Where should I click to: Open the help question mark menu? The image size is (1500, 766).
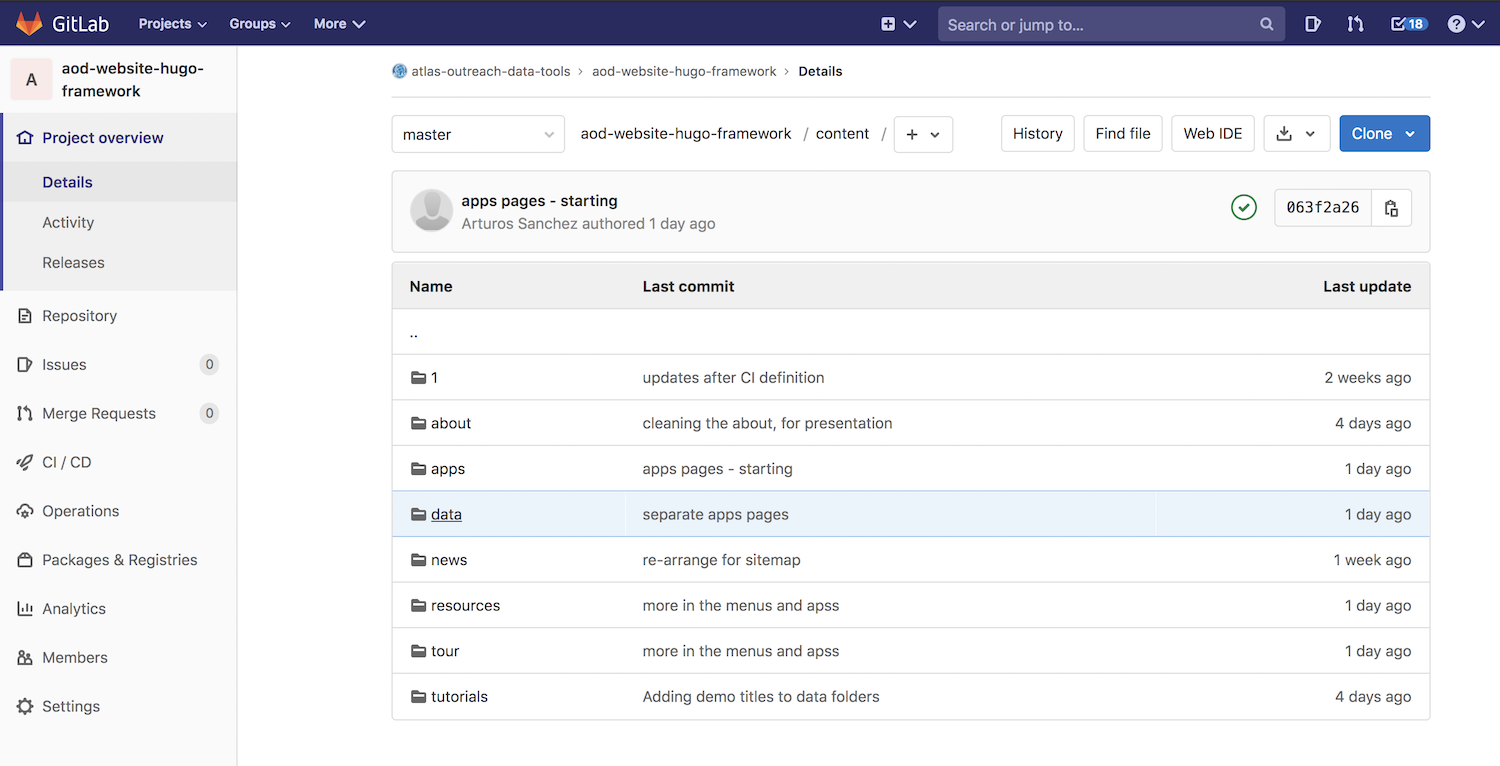[x=1466, y=24]
